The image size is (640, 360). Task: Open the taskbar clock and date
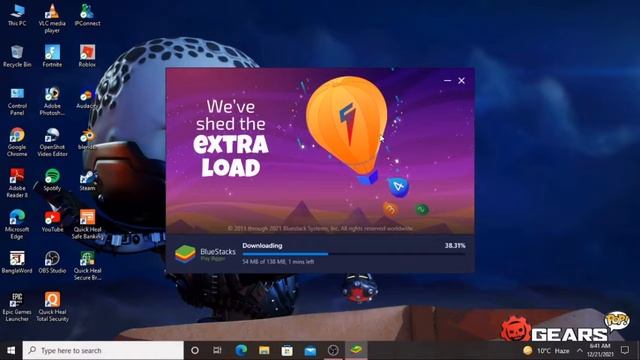pyautogui.click(x=600, y=350)
